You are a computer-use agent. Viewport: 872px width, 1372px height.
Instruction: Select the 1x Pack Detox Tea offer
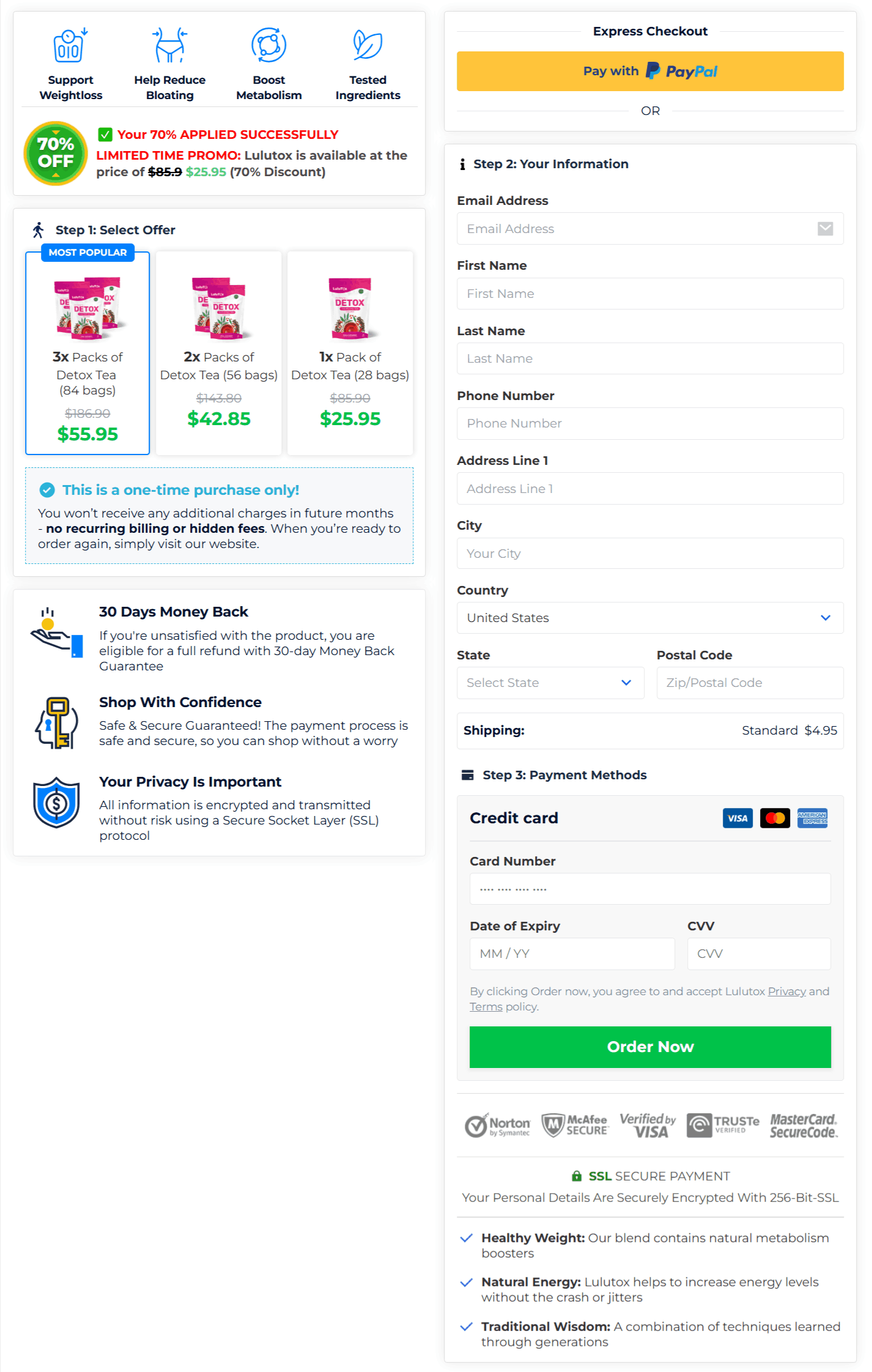350,354
